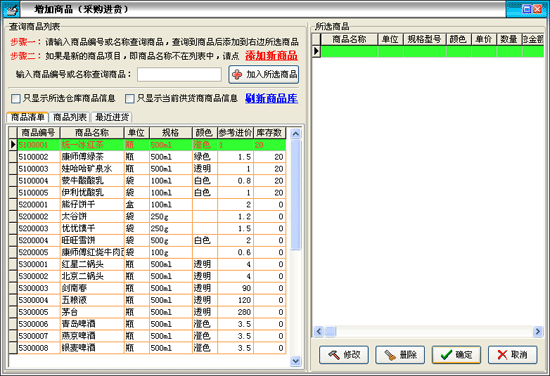Click product list scroll up arrow

click(x=296, y=133)
